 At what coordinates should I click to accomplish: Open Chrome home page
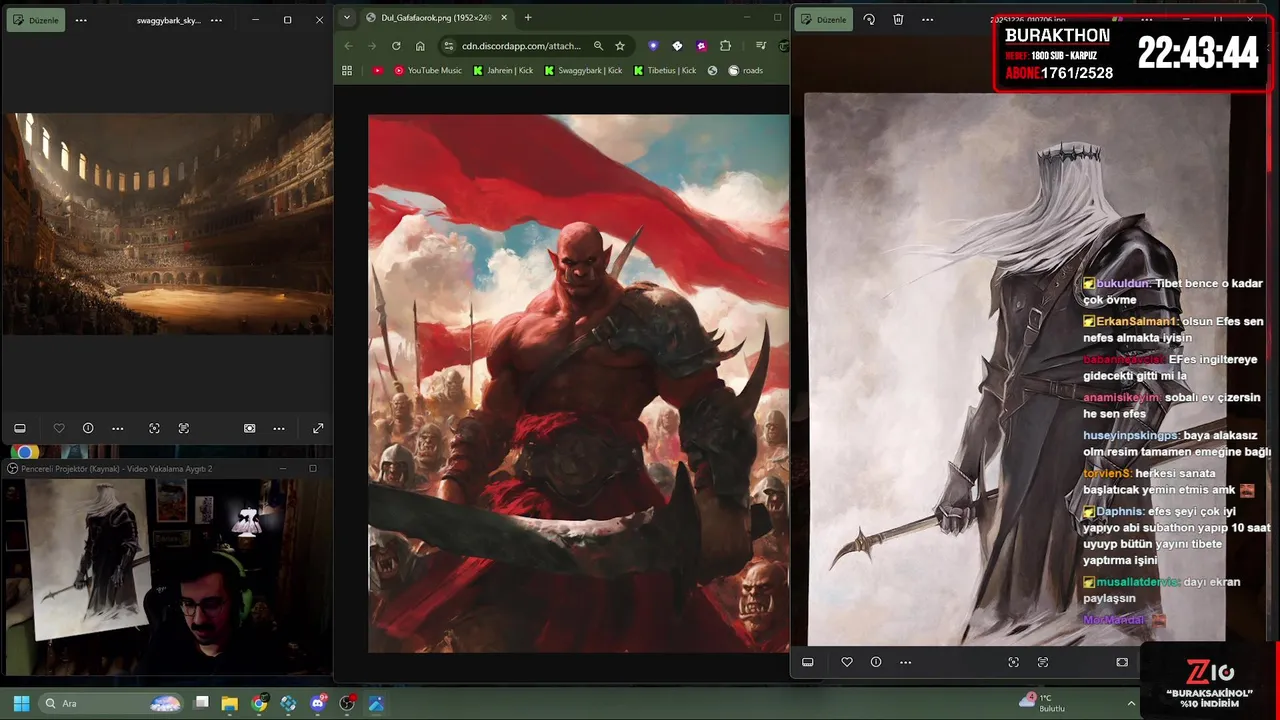pyautogui.click(x=420, y=46)
